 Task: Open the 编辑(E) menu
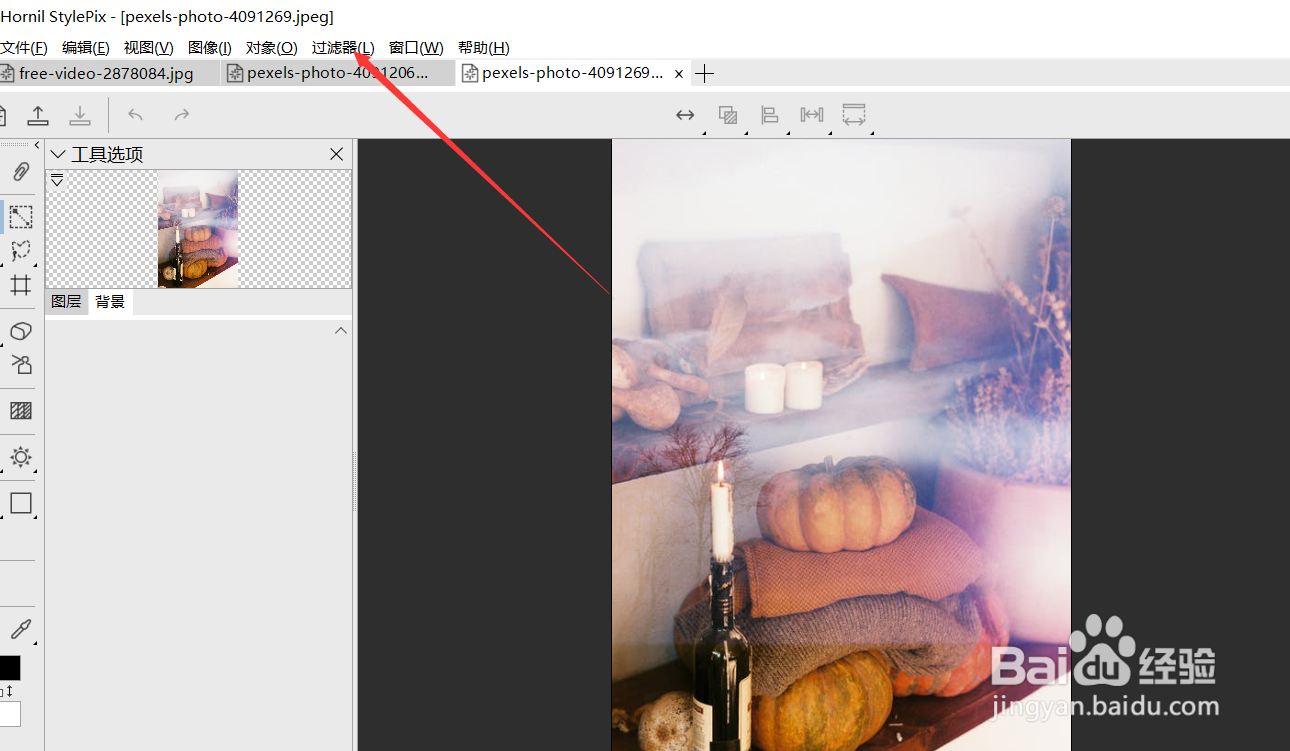click(x=85, y=48)
